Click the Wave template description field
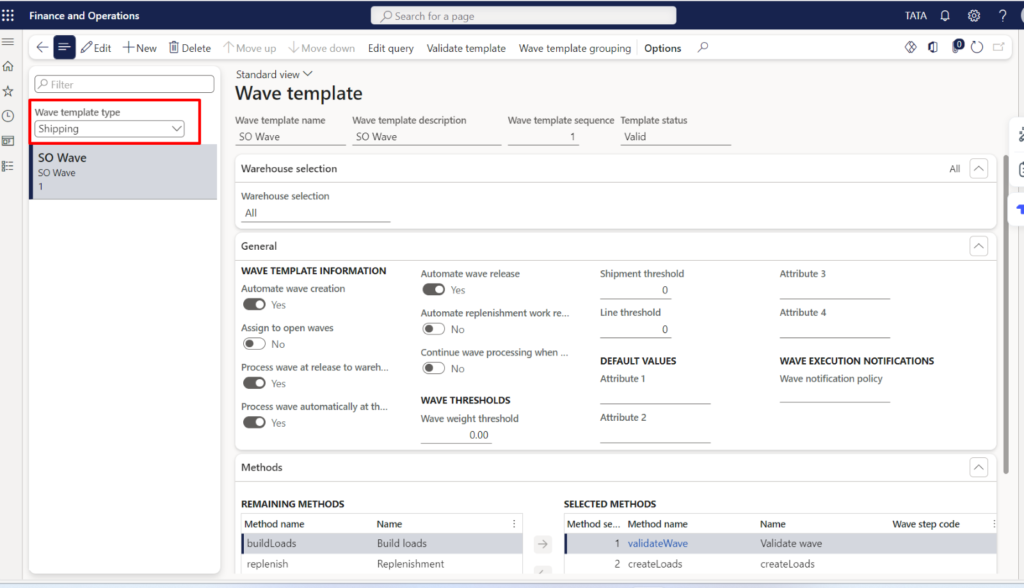The height and width of the screenshot is (588, 1024). click(426, 137)
